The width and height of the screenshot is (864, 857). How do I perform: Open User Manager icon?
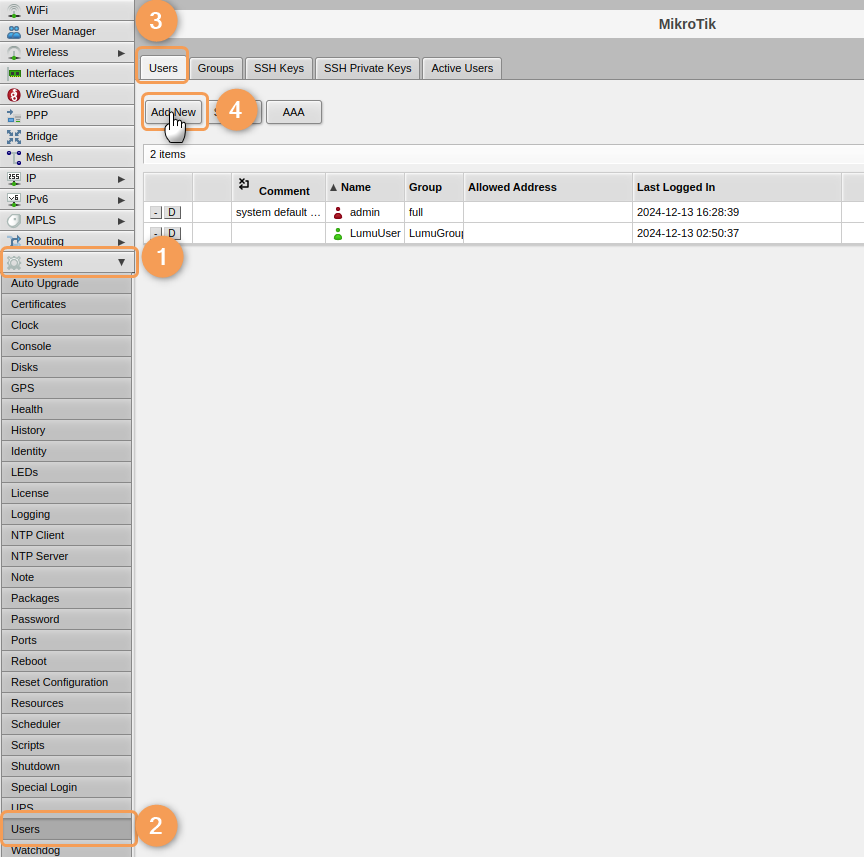(14, 31)
